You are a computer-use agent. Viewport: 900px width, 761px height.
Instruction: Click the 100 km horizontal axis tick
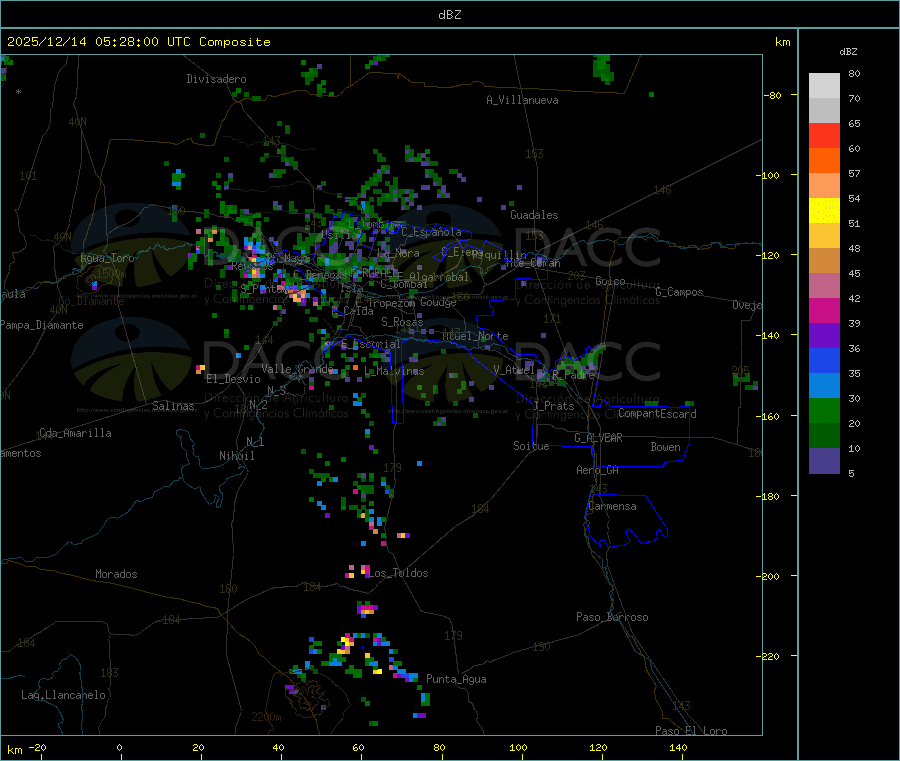(518, 748)
